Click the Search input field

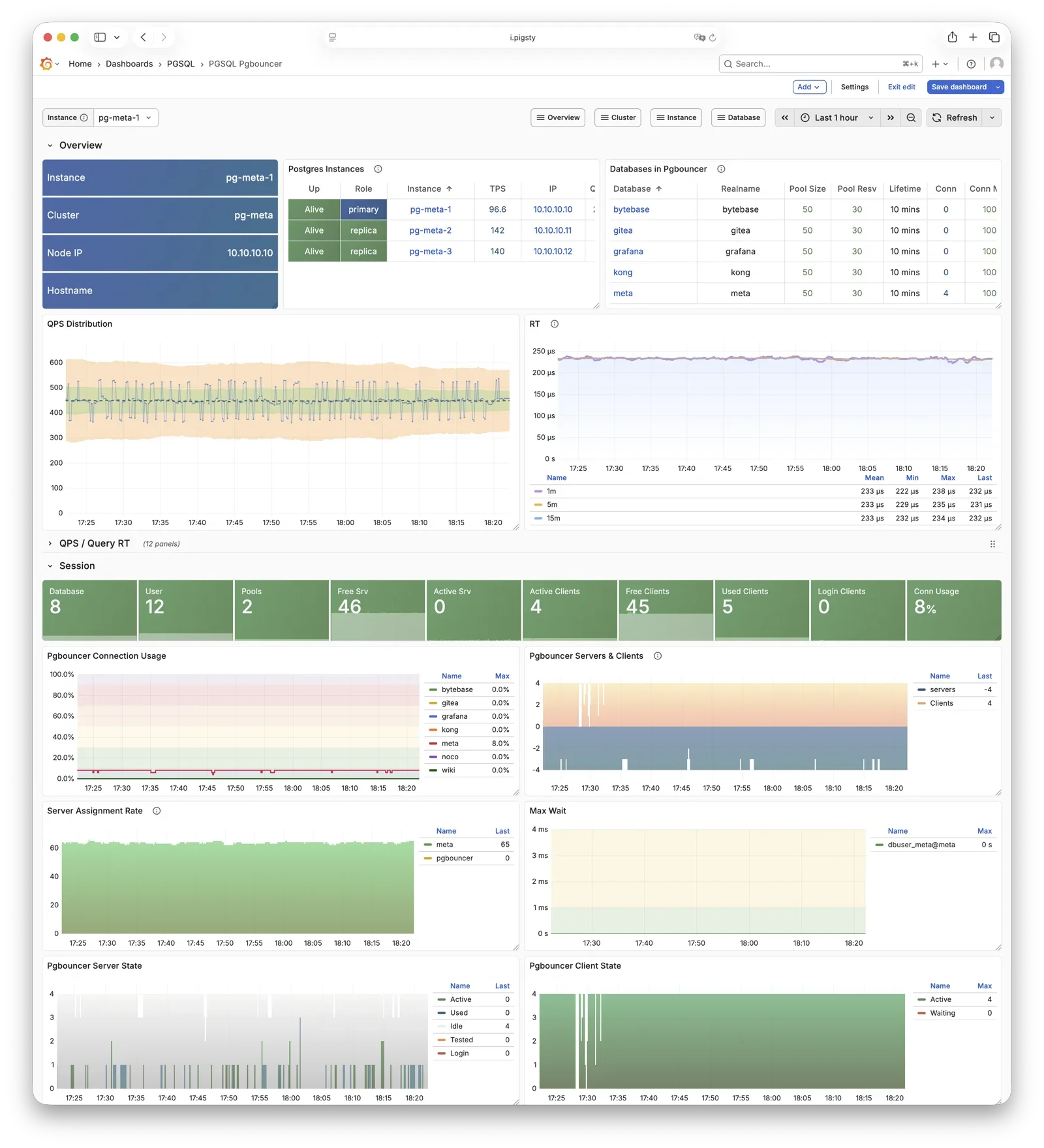click(x=816, y=64)
